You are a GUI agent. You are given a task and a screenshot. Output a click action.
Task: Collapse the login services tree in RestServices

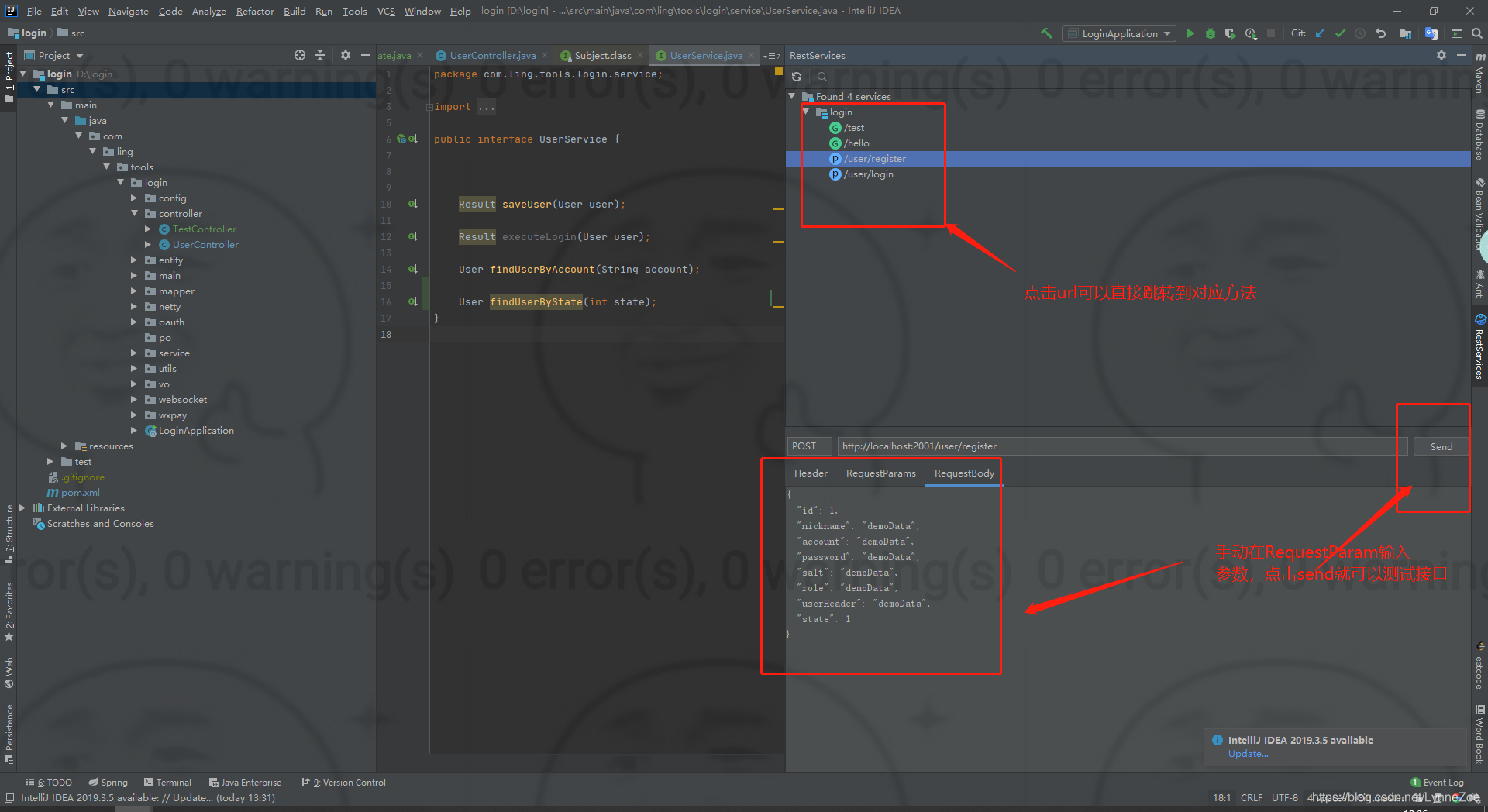tap(806, 112)
